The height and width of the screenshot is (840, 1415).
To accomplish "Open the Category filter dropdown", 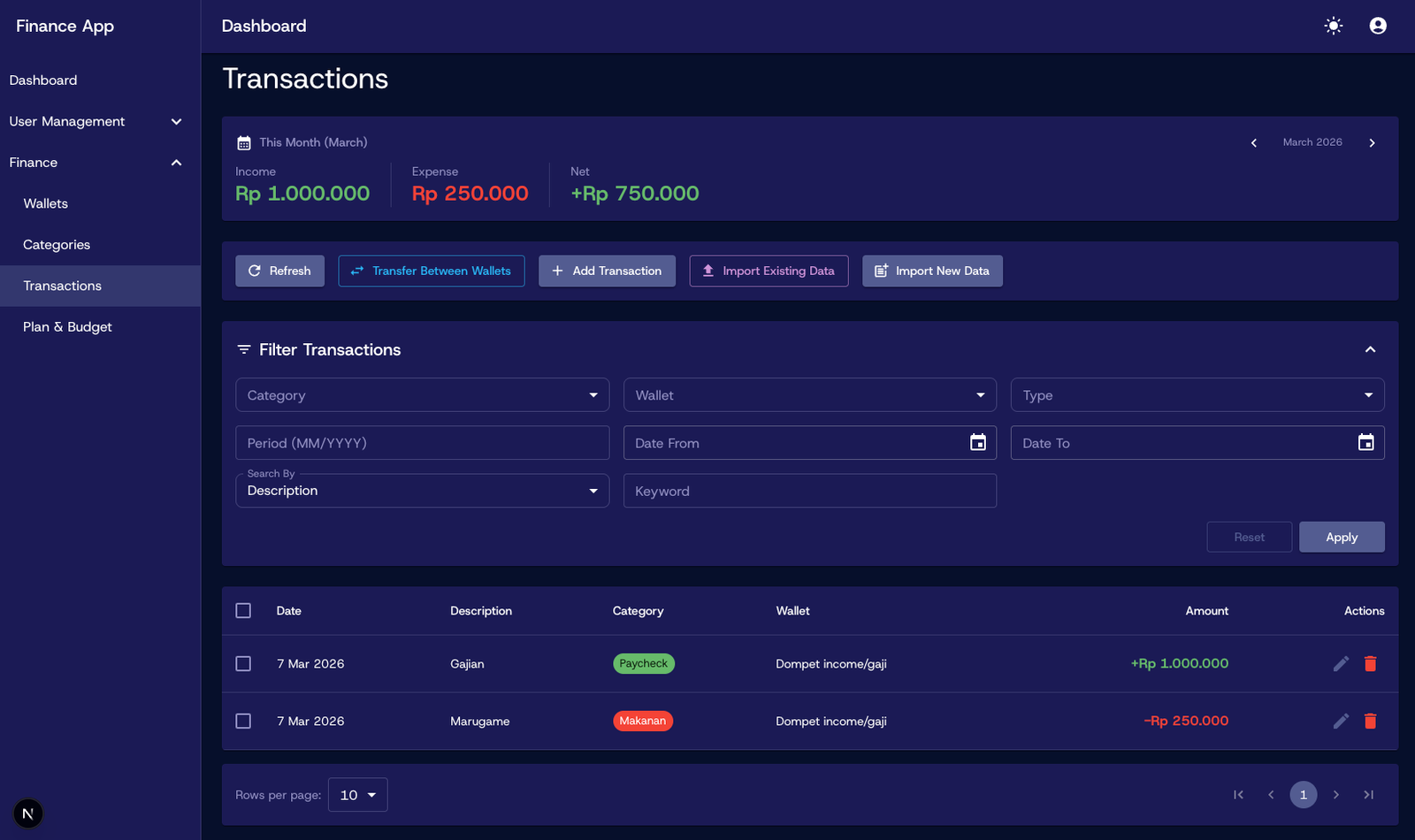I will 422,395.
